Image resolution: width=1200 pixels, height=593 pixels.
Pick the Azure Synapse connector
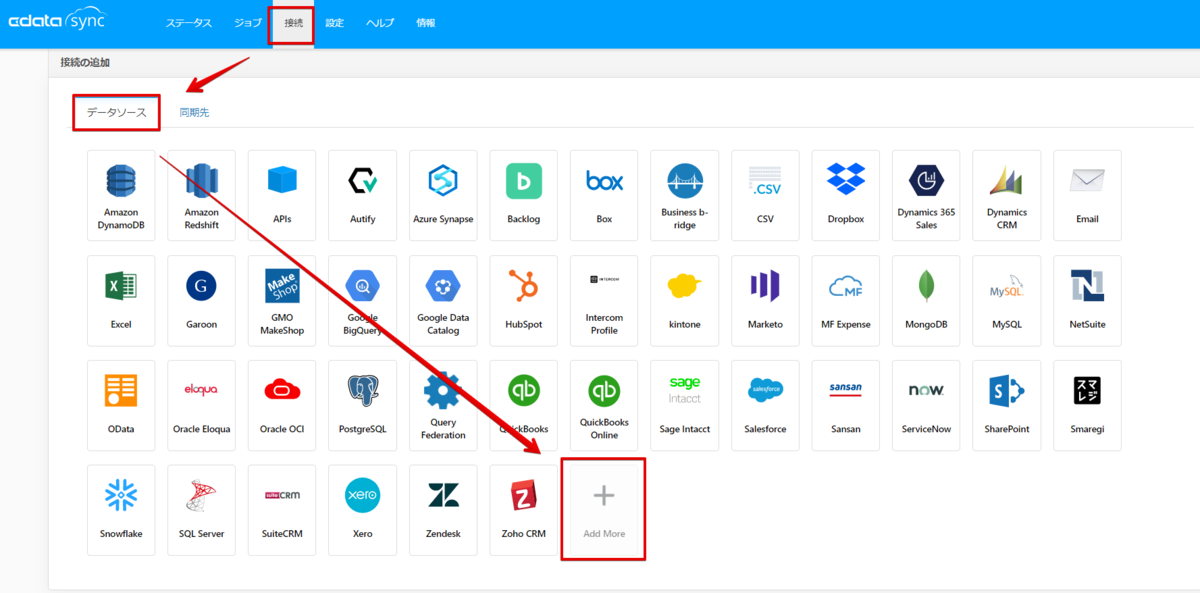click(x=443, y=195)
